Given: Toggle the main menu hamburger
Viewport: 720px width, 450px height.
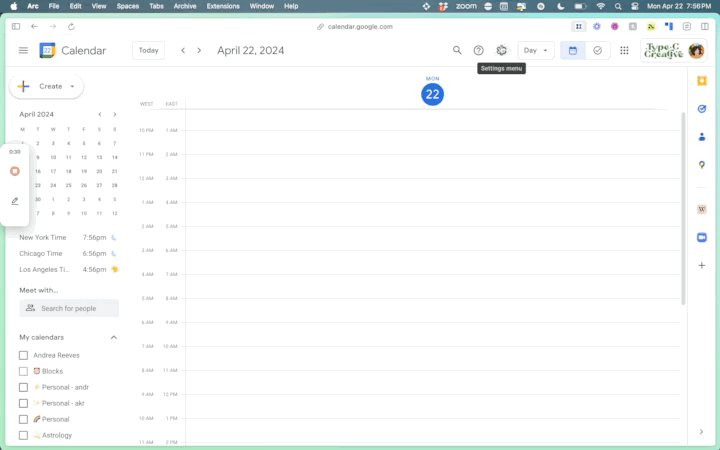Looking at the screenshot, I should (23, 50).
